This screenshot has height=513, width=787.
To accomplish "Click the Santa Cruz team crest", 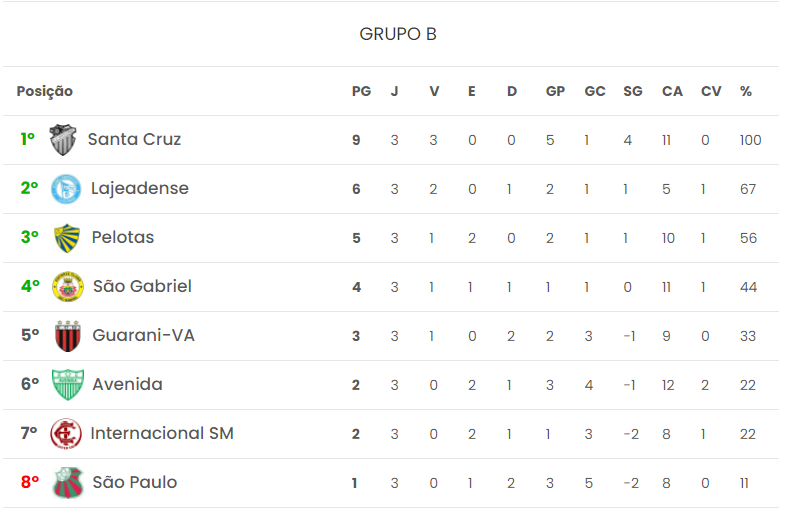I will tap(63, 140).
